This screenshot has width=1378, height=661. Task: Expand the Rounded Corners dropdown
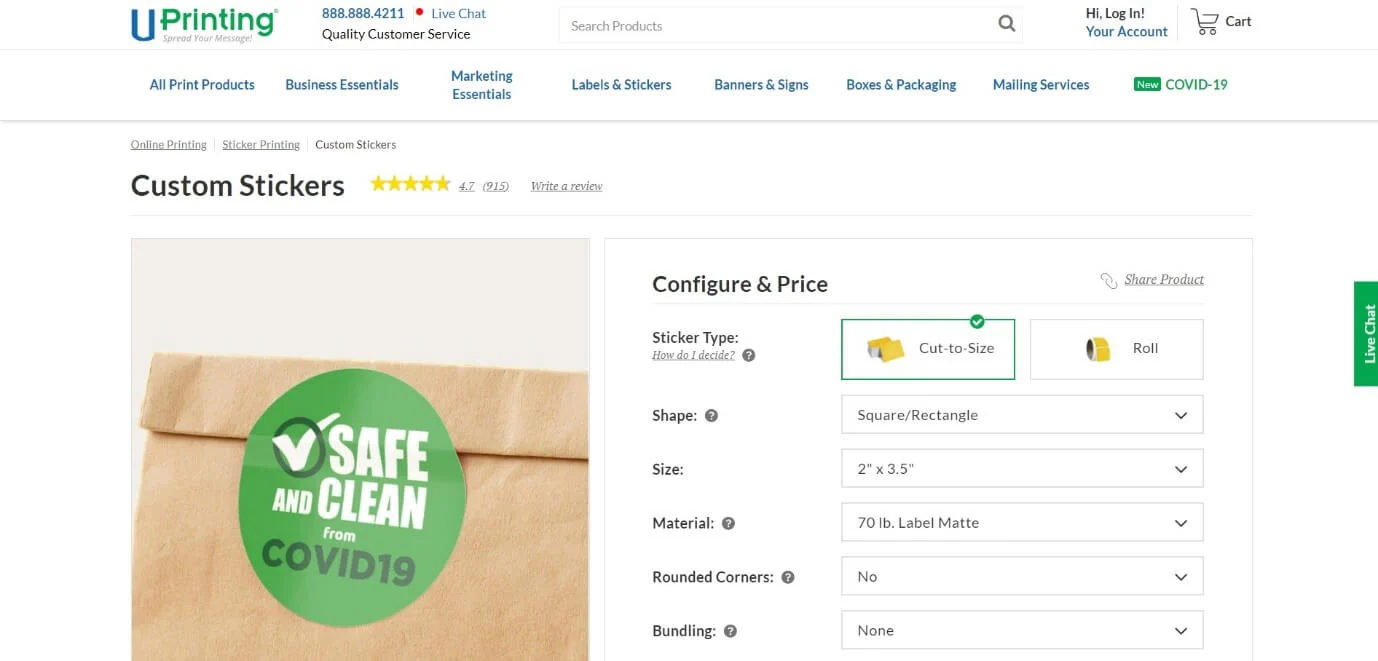point(1021,577)
